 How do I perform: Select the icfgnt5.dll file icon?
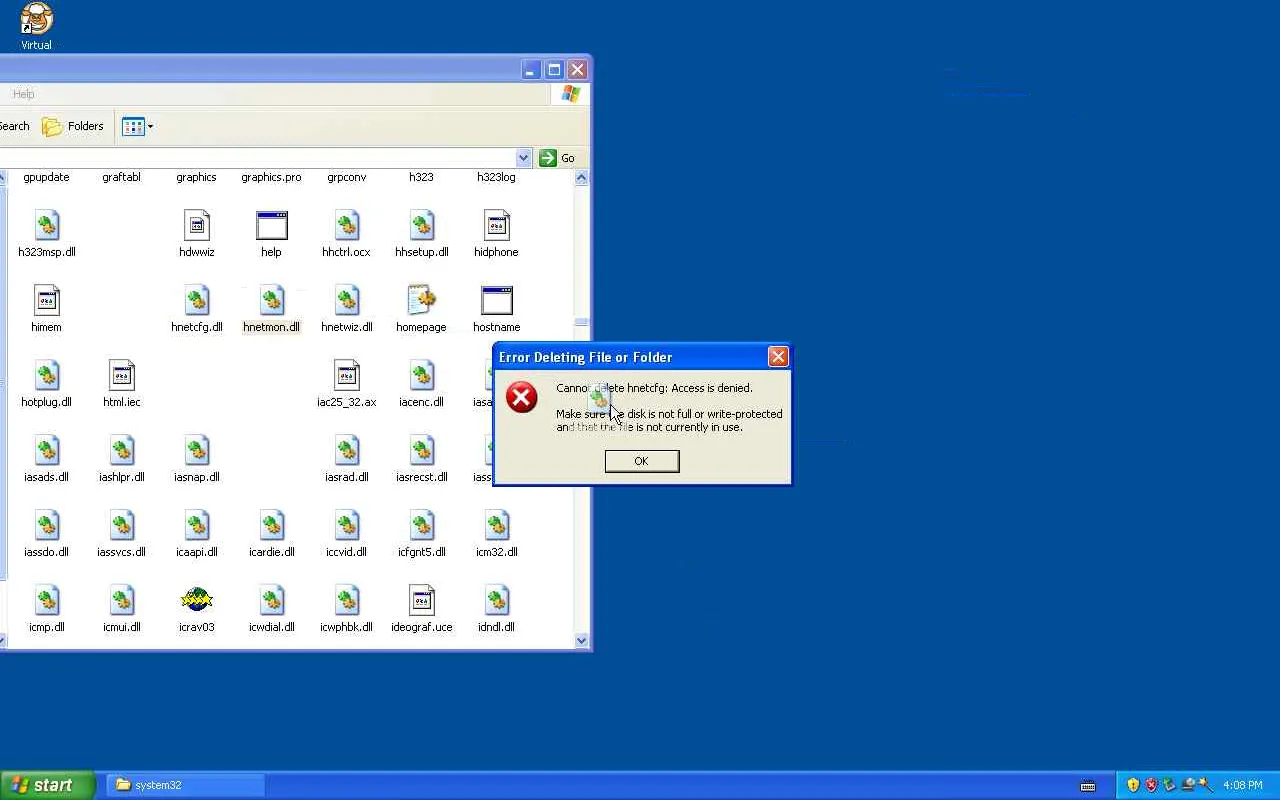(x=422, y=525)
